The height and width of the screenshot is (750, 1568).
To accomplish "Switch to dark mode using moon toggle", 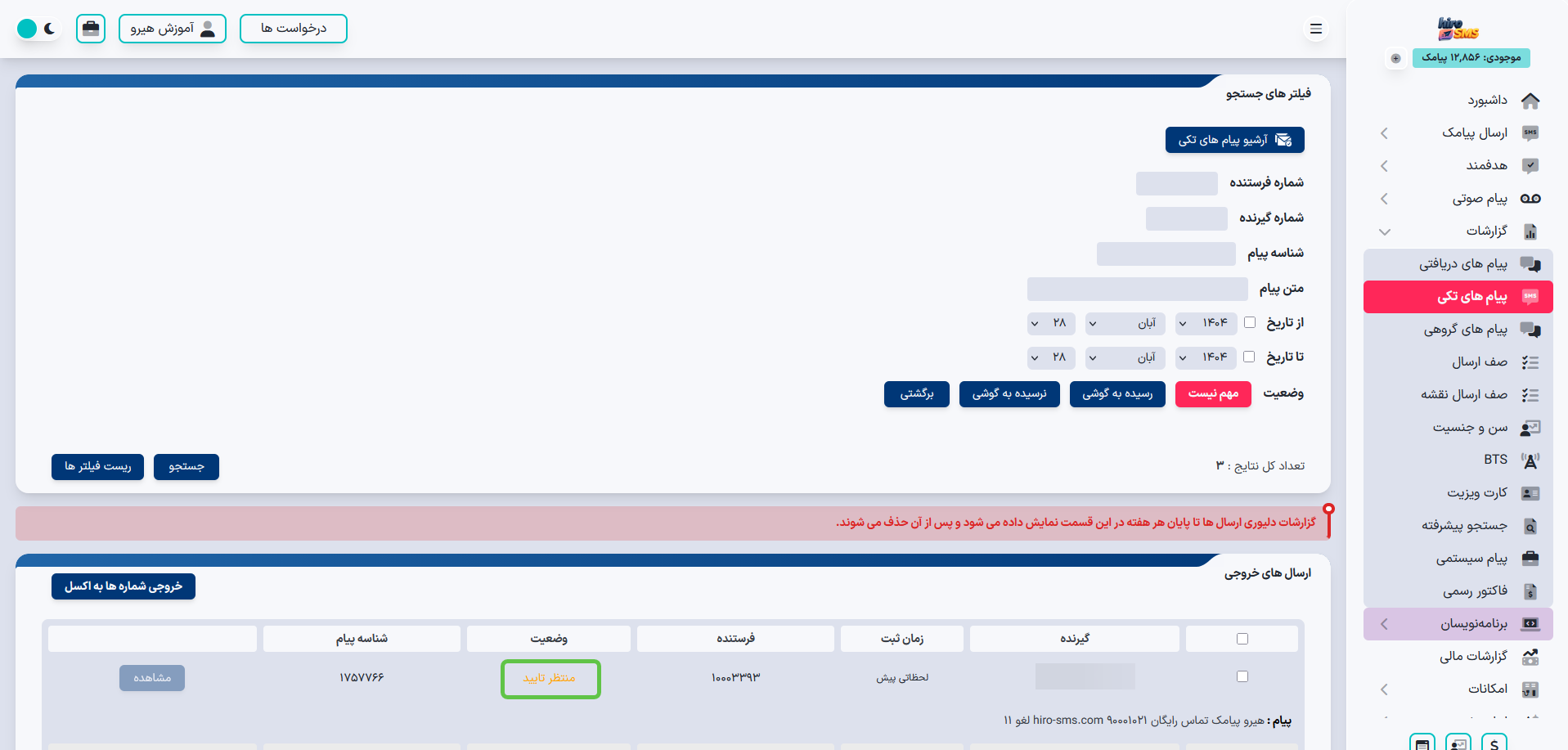I will point(49,28).
